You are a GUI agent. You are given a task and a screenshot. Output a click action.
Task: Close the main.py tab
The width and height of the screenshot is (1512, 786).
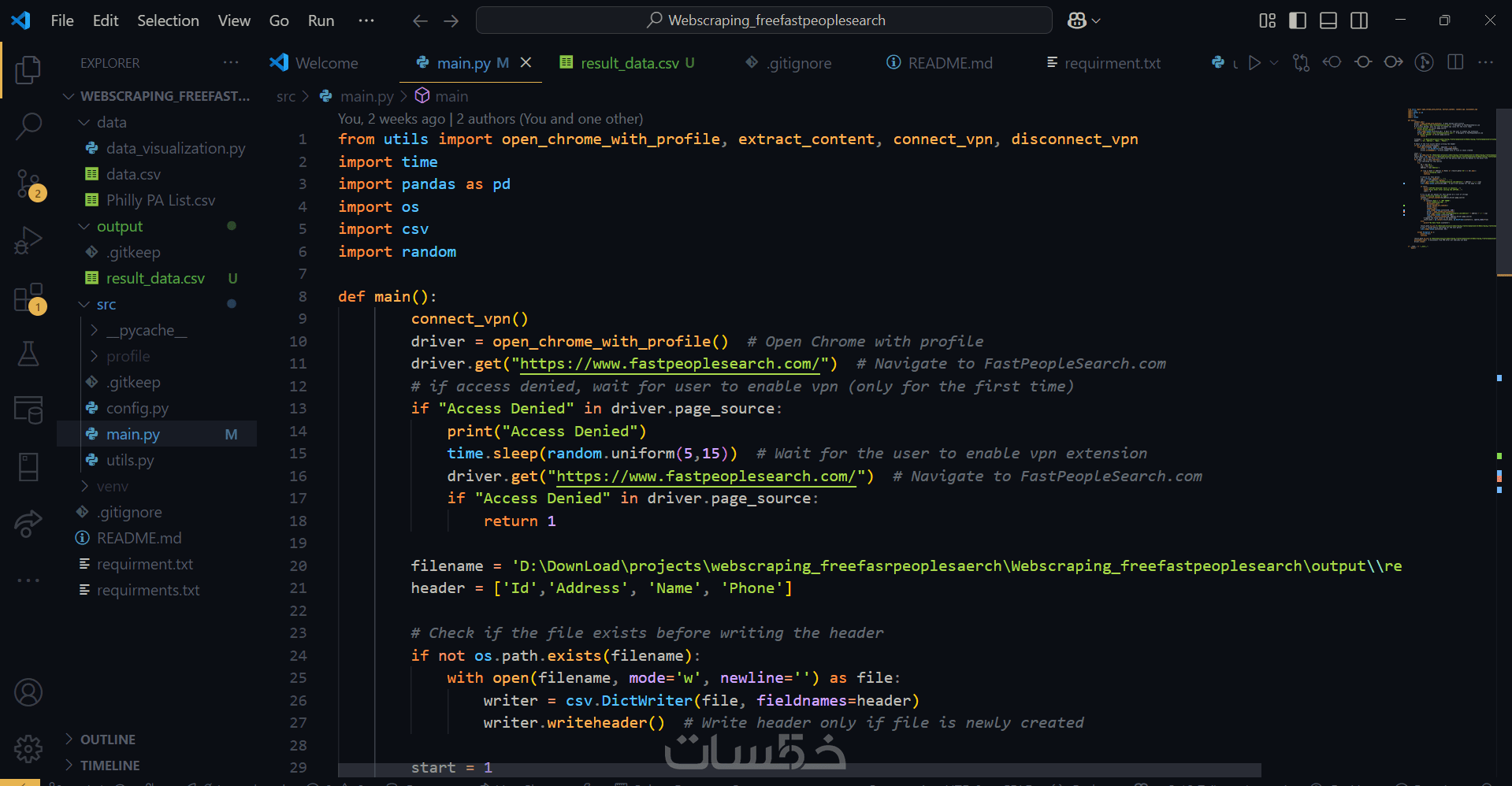[x=526, y=62]
